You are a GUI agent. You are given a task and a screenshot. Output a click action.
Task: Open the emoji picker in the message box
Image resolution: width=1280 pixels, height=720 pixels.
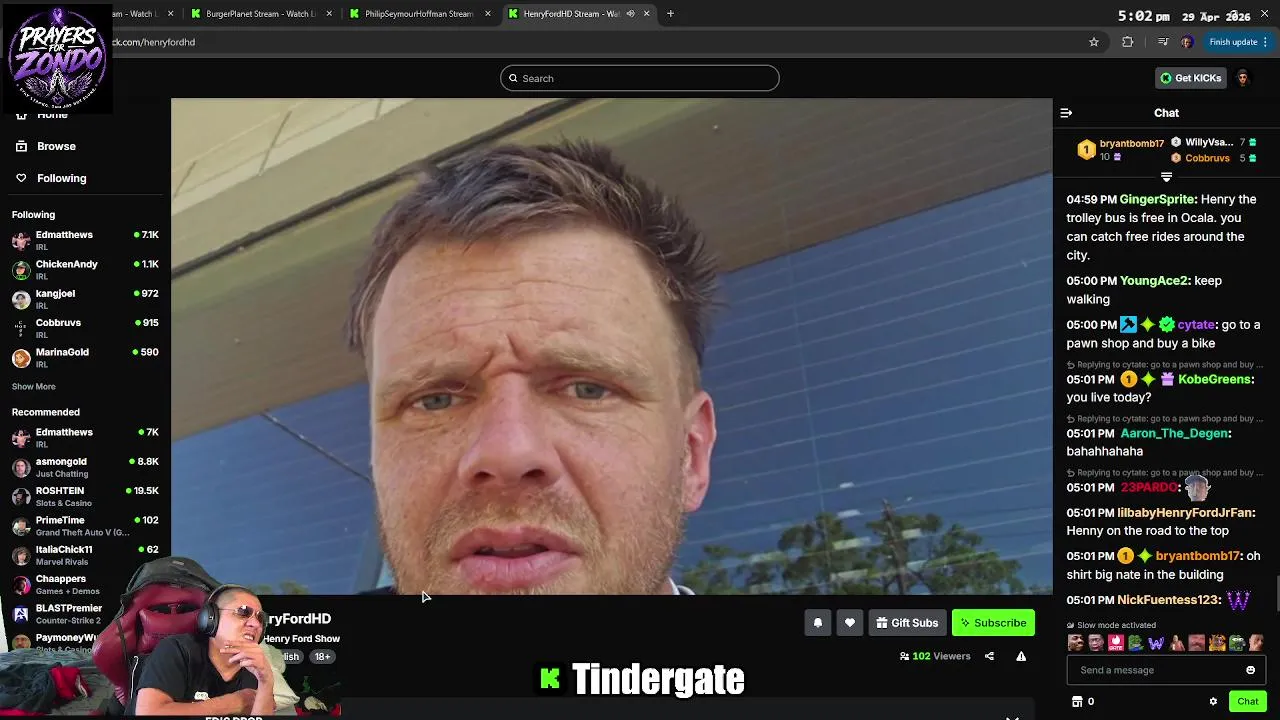tap(1250, 670)
